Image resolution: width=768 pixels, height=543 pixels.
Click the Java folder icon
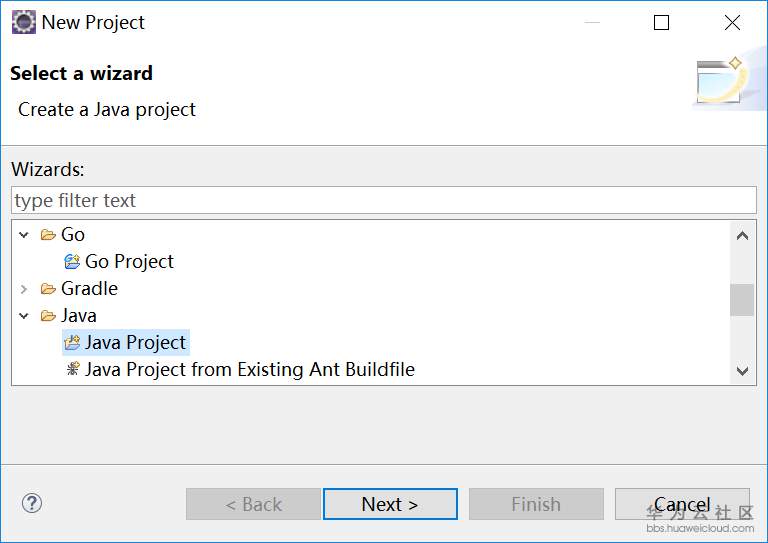(48, 316)
